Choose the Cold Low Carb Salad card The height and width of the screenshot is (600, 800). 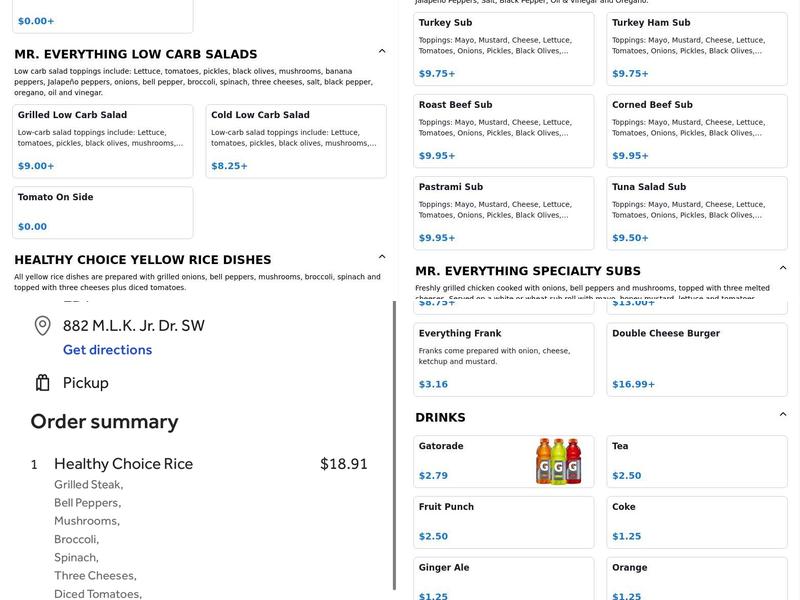pyautogui.click(x=296, y=141)
